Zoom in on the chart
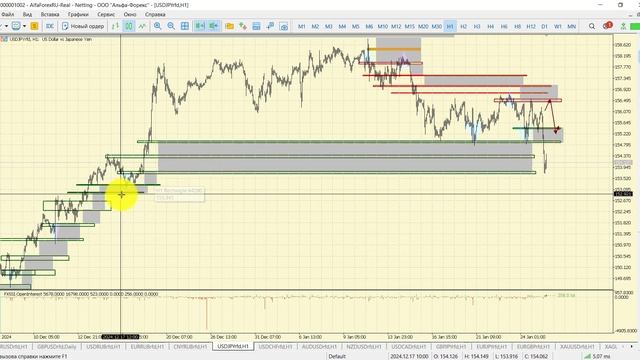Image resolution: width=640 pixels, height=360 pixels. point(158,26)
